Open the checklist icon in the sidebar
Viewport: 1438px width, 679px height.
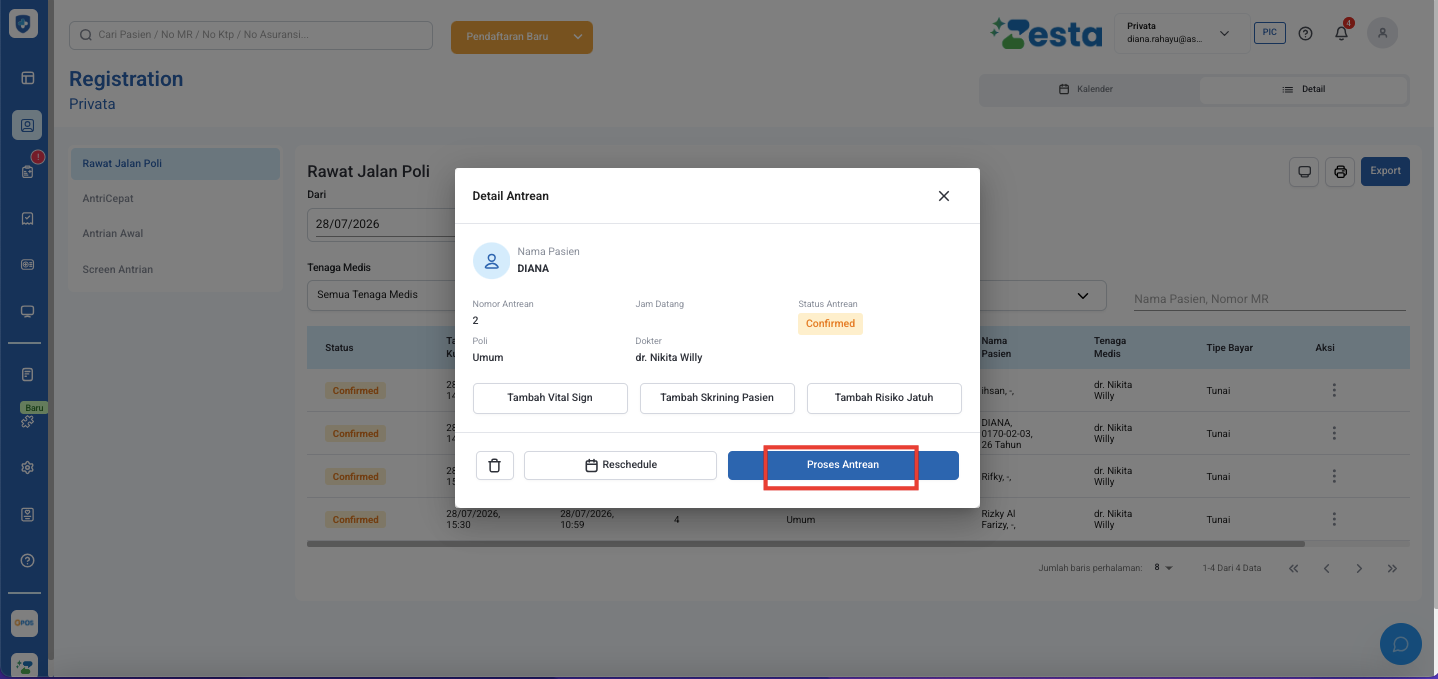[27, 218]
